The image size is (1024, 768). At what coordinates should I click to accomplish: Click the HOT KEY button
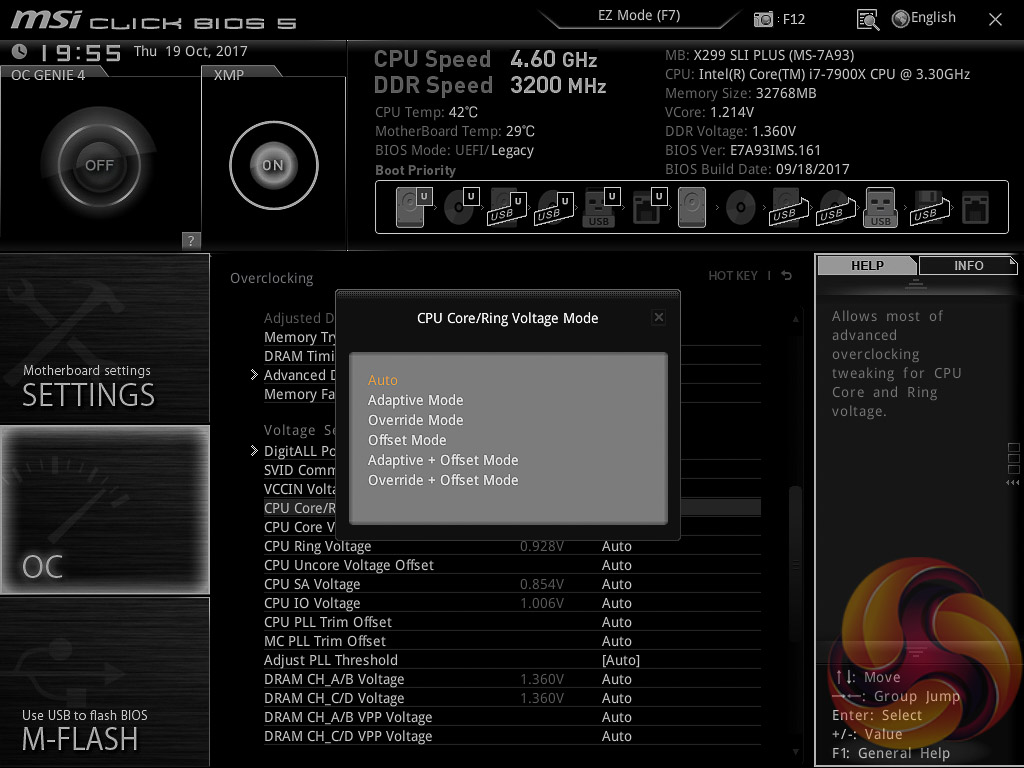pyautogui.click(x=733, y=276)
